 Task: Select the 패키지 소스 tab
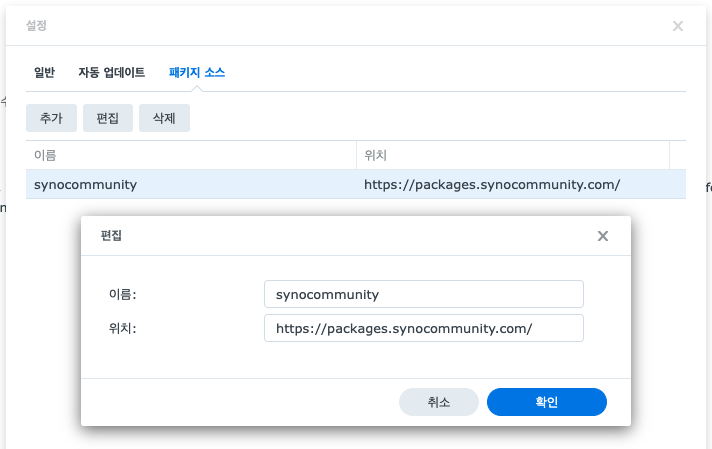(x=197, y=72)
